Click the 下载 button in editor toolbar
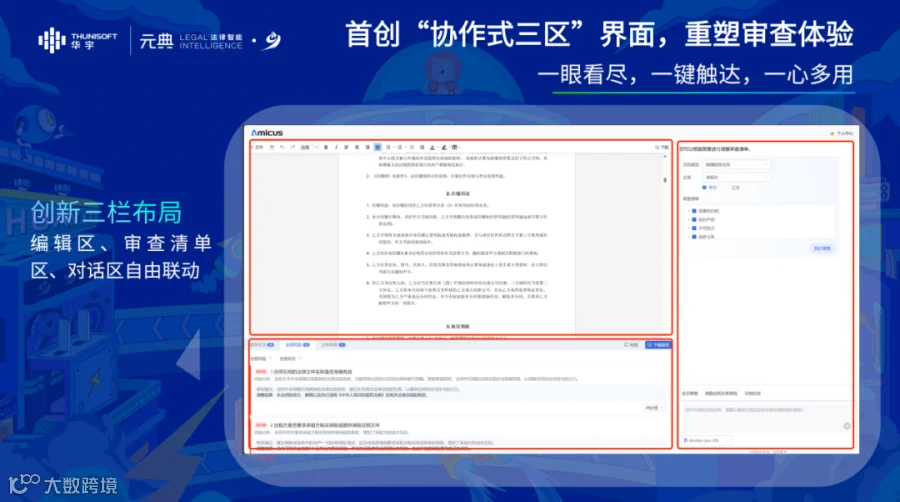 point(662,147)
